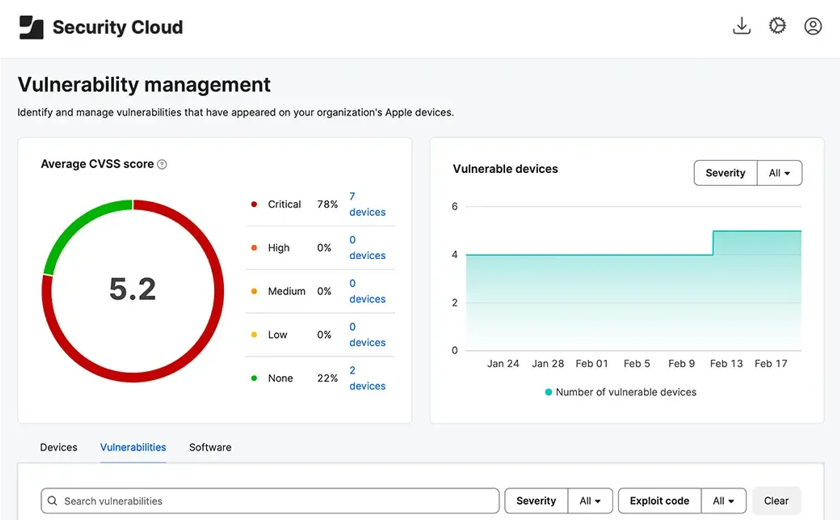840x520 pixels.
Task: Click the 5.2 CVSS score donut chart
Action: (x=132, y=290)
